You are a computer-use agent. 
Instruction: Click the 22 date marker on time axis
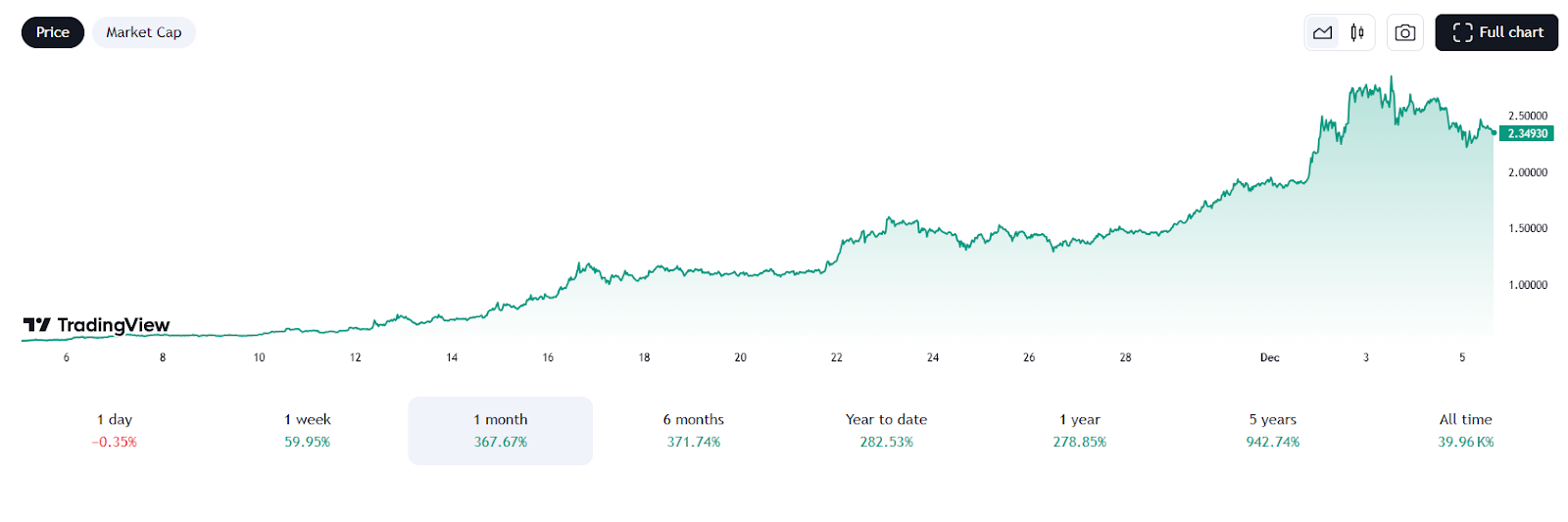[837, 357]
